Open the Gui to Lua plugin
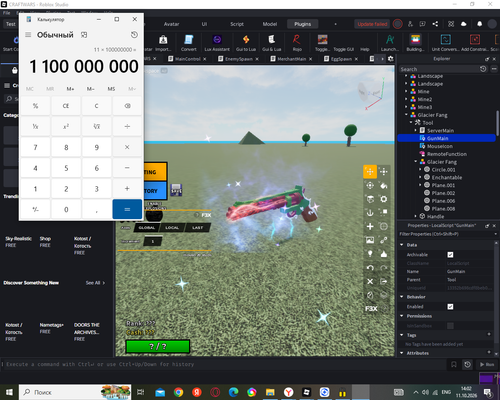Image resolution: width=500 pixels, height=400 pixels. pyautogui.click(x=246, y=43)
